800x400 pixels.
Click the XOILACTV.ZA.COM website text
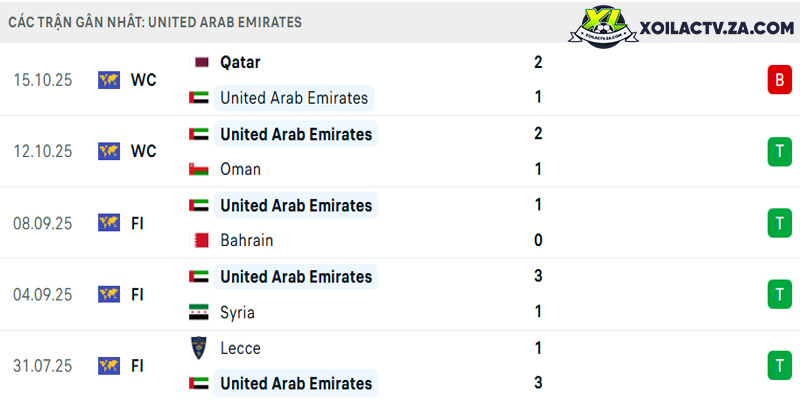coord(716,29)
